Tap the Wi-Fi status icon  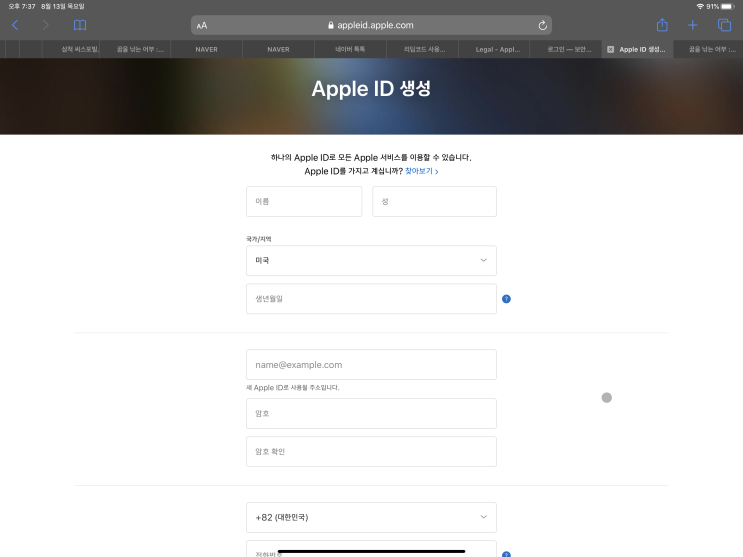[700, 6]
